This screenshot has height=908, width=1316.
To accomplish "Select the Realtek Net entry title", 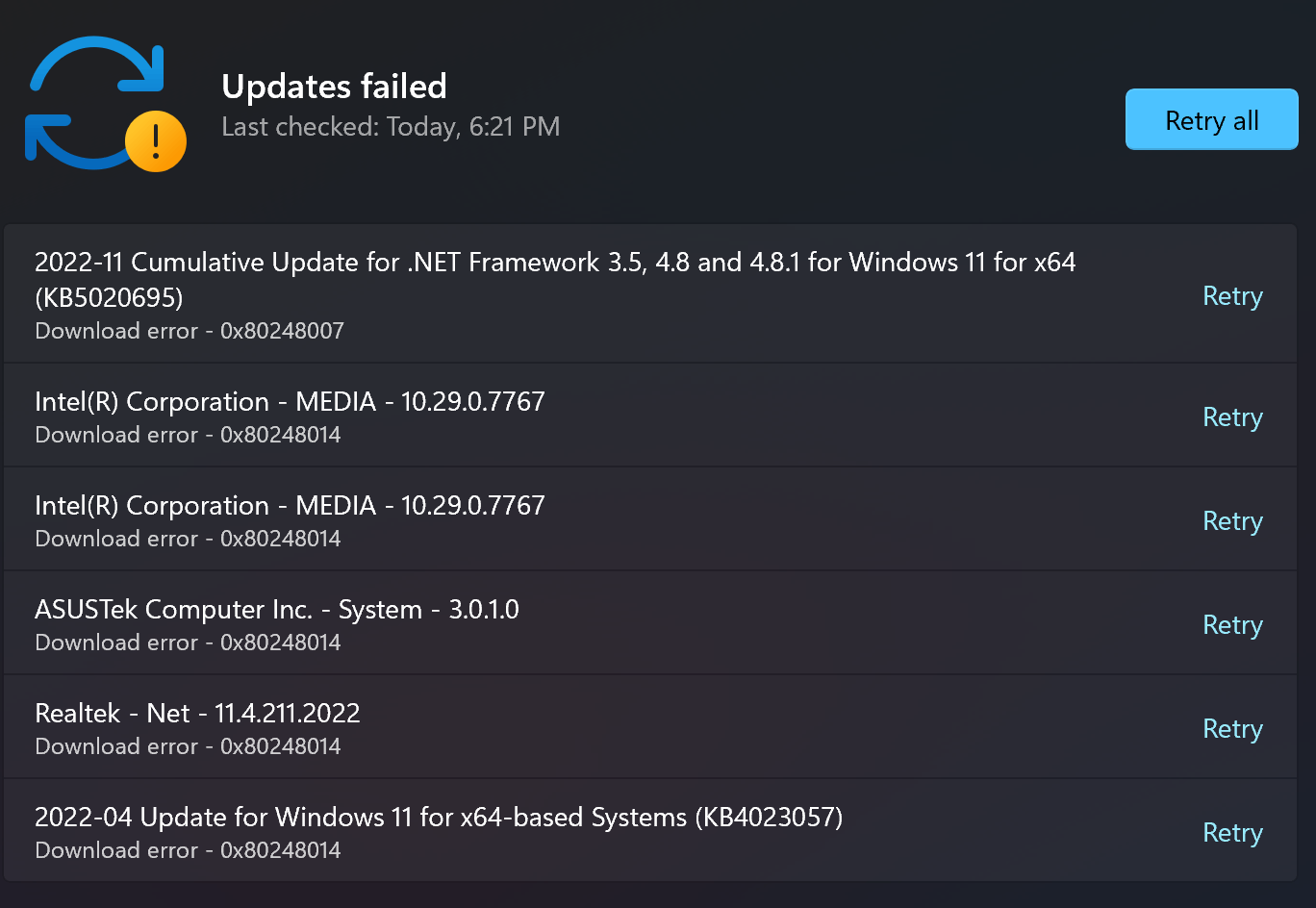I will click(x=197, y=713).
